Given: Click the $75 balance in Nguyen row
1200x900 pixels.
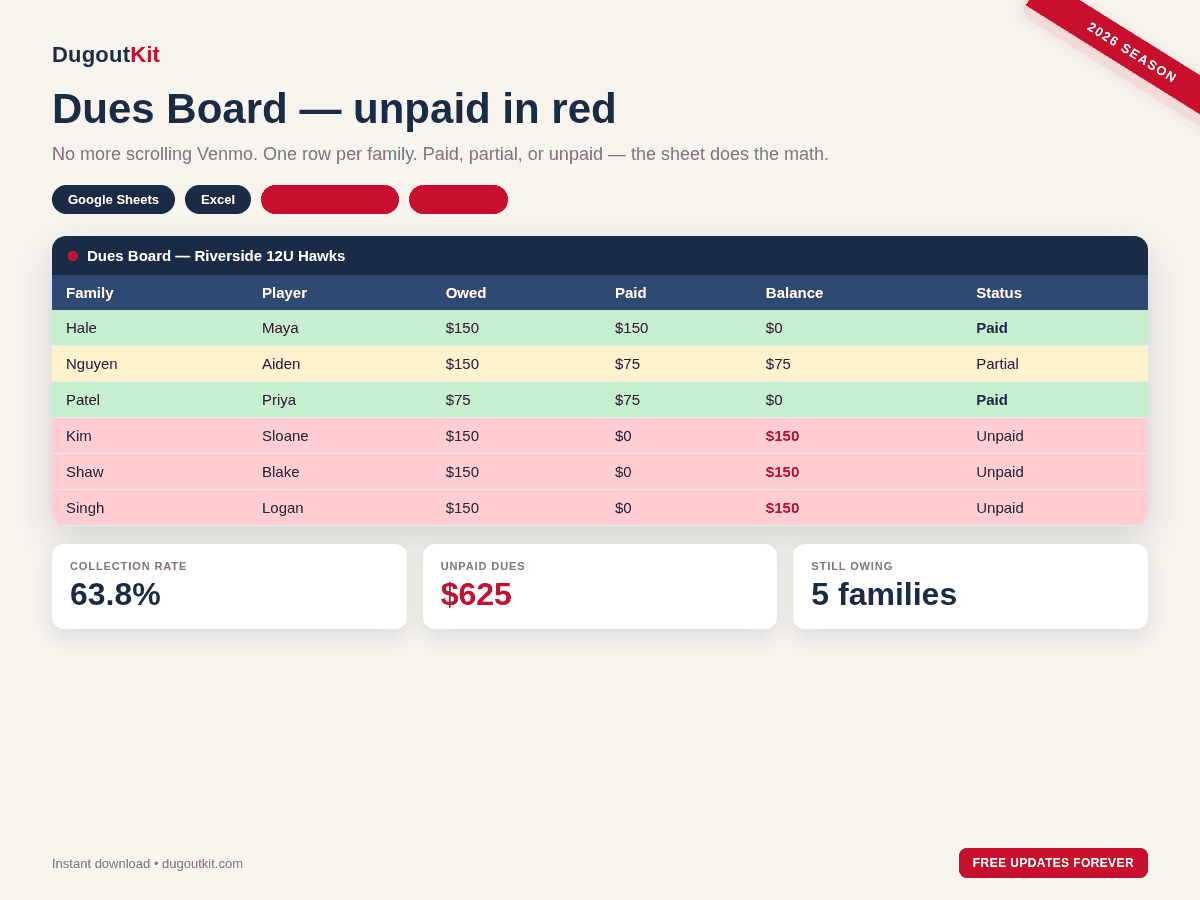Looking at the screenshot, I should pos(778,363).
